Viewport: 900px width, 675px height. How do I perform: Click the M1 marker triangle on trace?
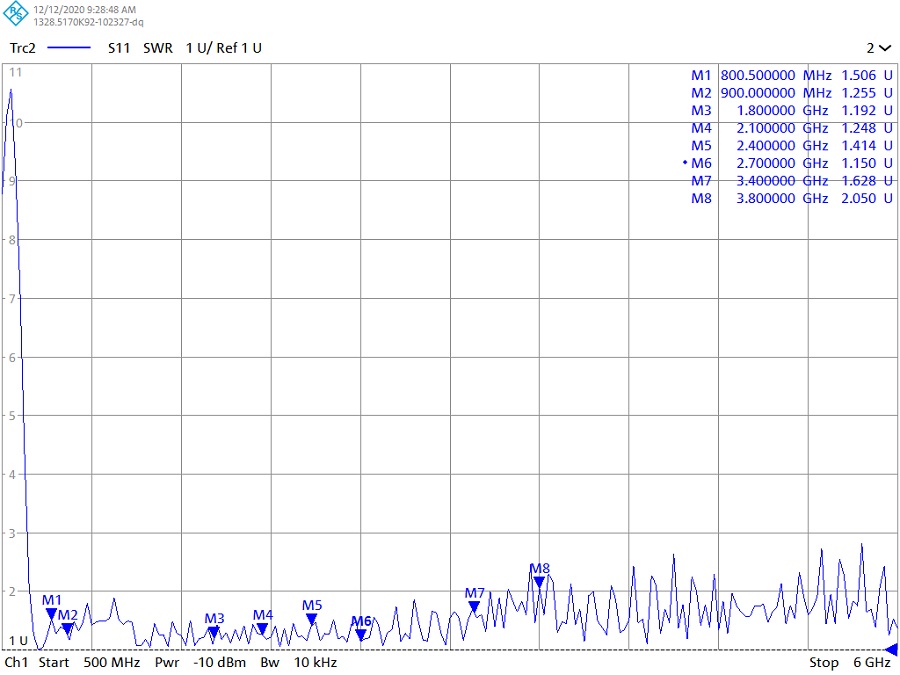click(x=51, y=613)
